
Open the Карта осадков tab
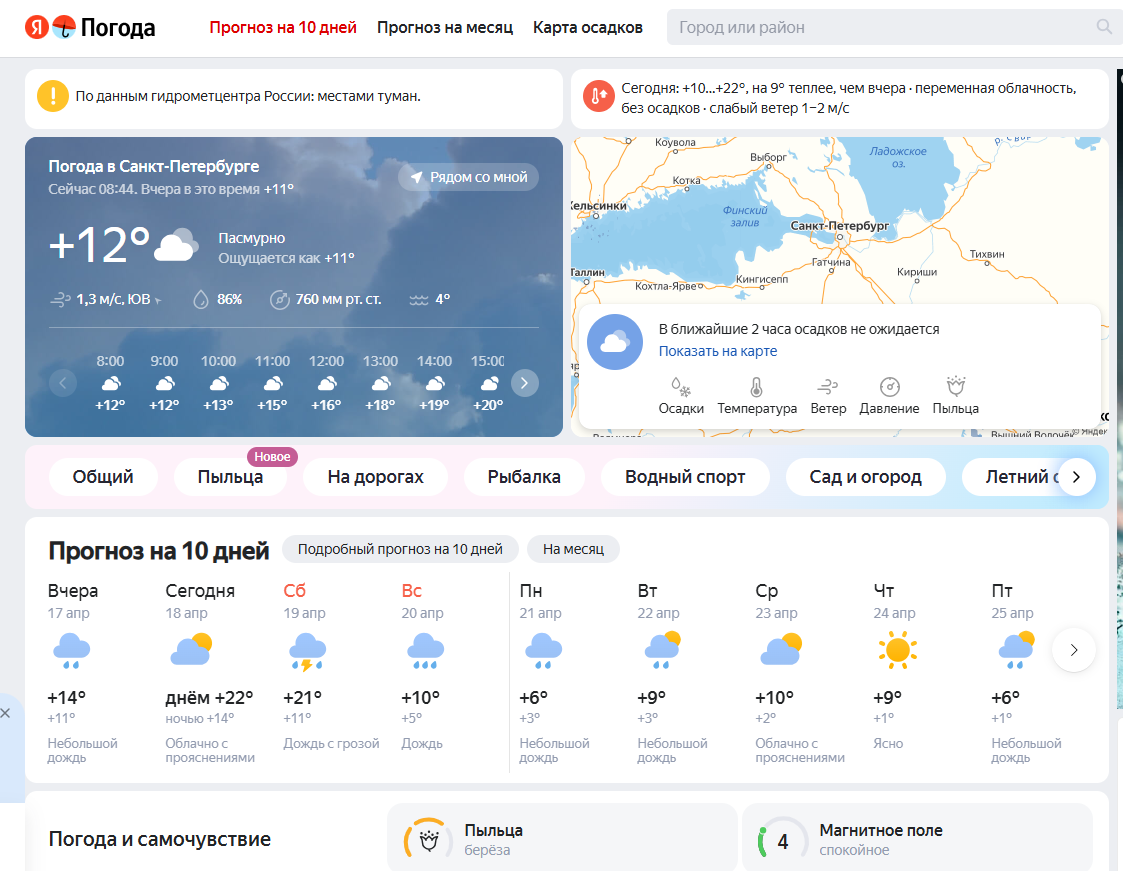[588, 27]
